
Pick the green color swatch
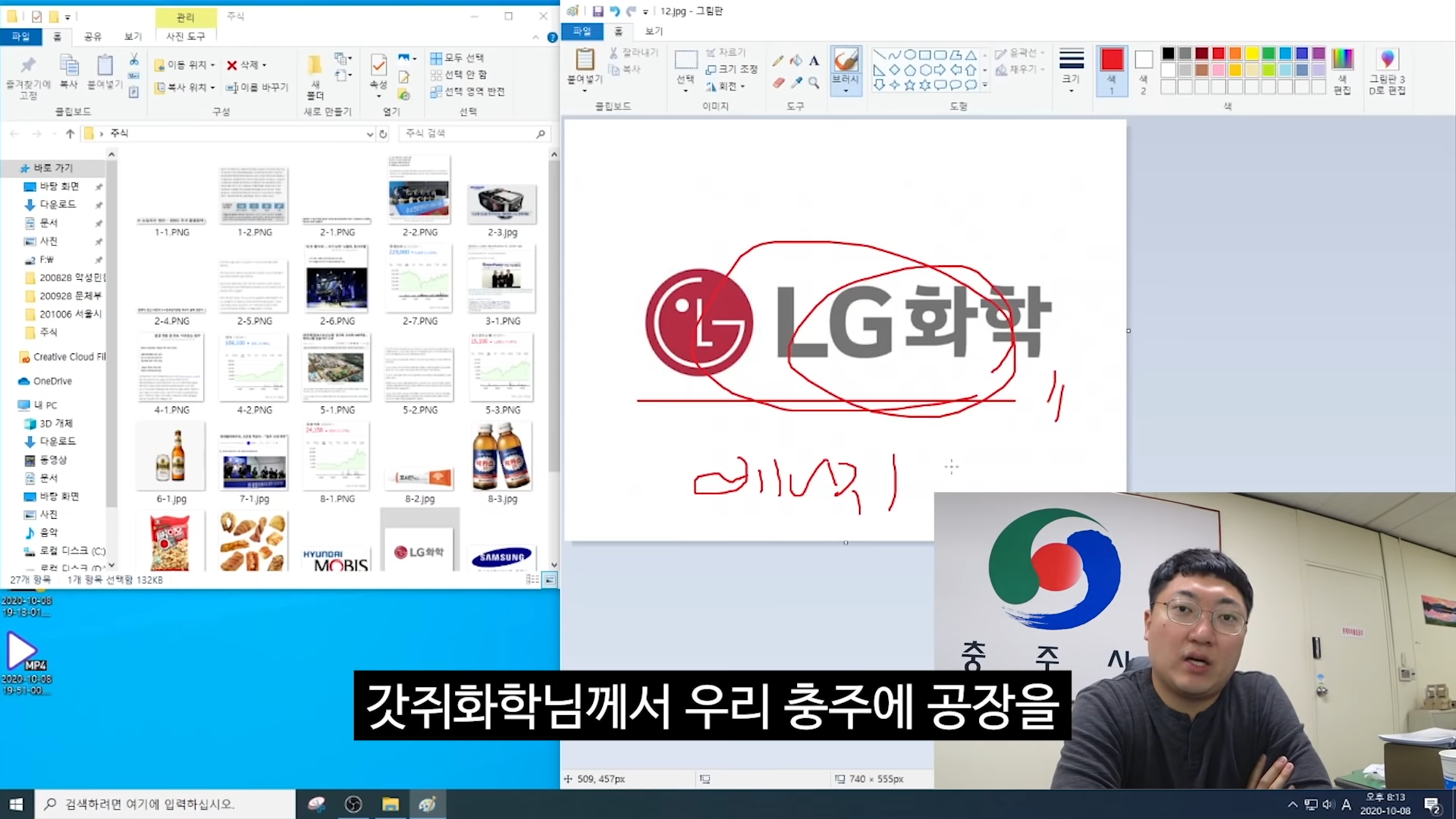click(1268, 53)
